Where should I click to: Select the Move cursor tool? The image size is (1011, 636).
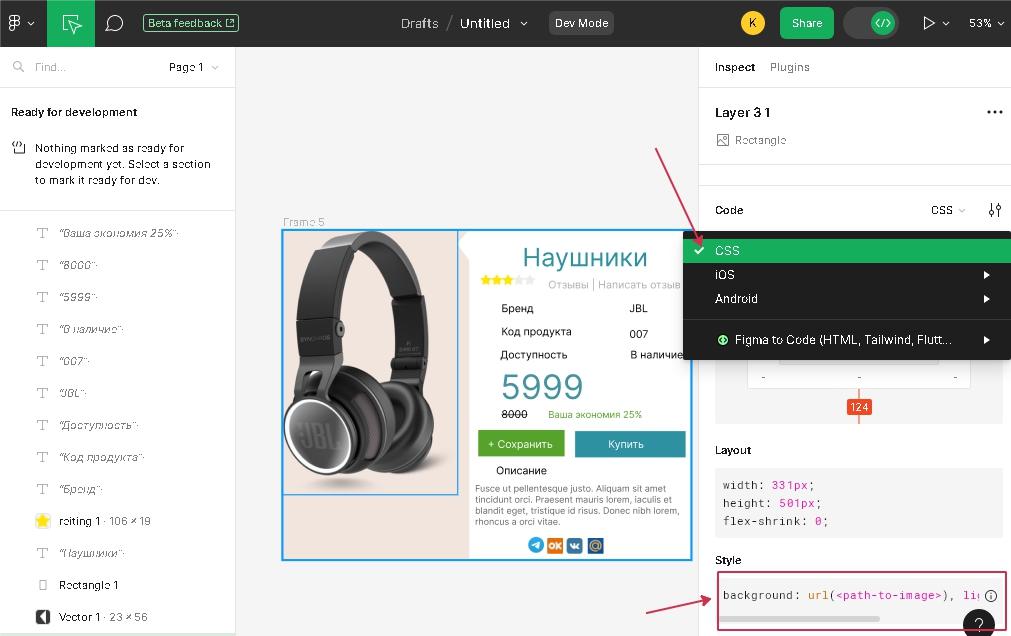(71, 23)
